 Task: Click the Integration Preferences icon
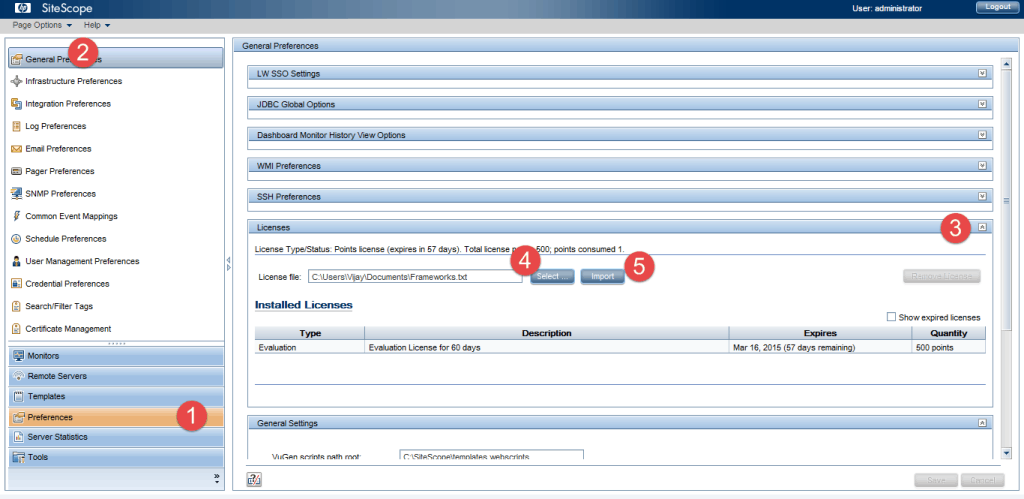[16, 104]
